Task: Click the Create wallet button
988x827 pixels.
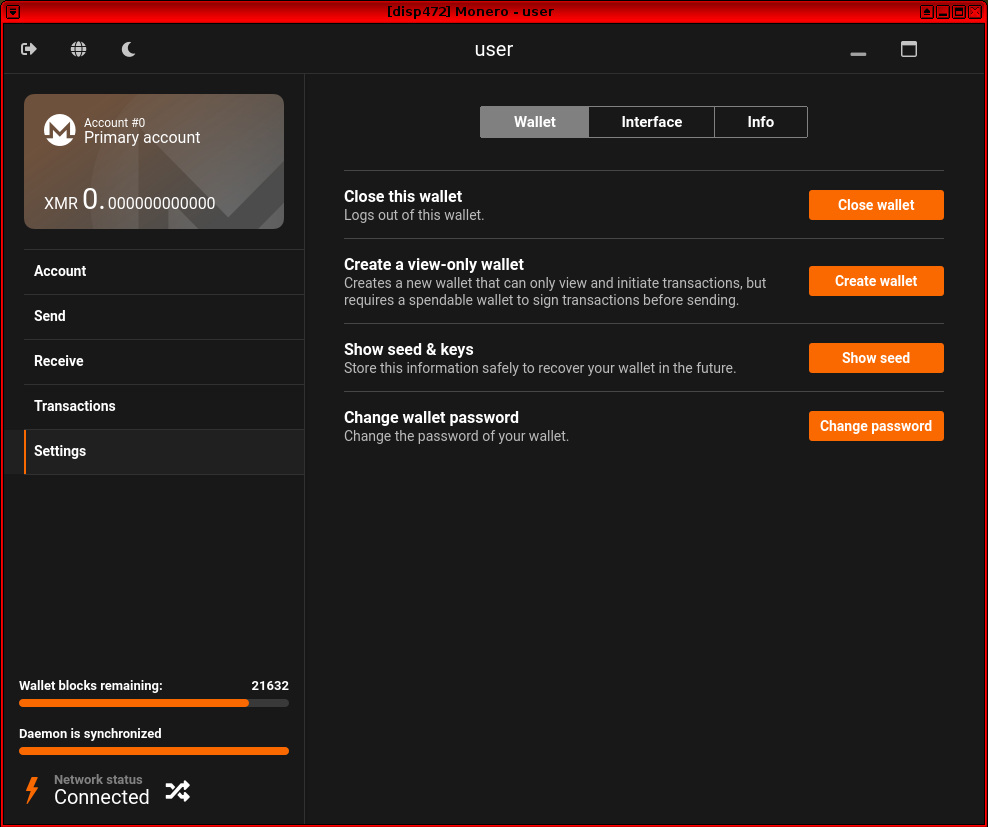Action: [876, 281]
